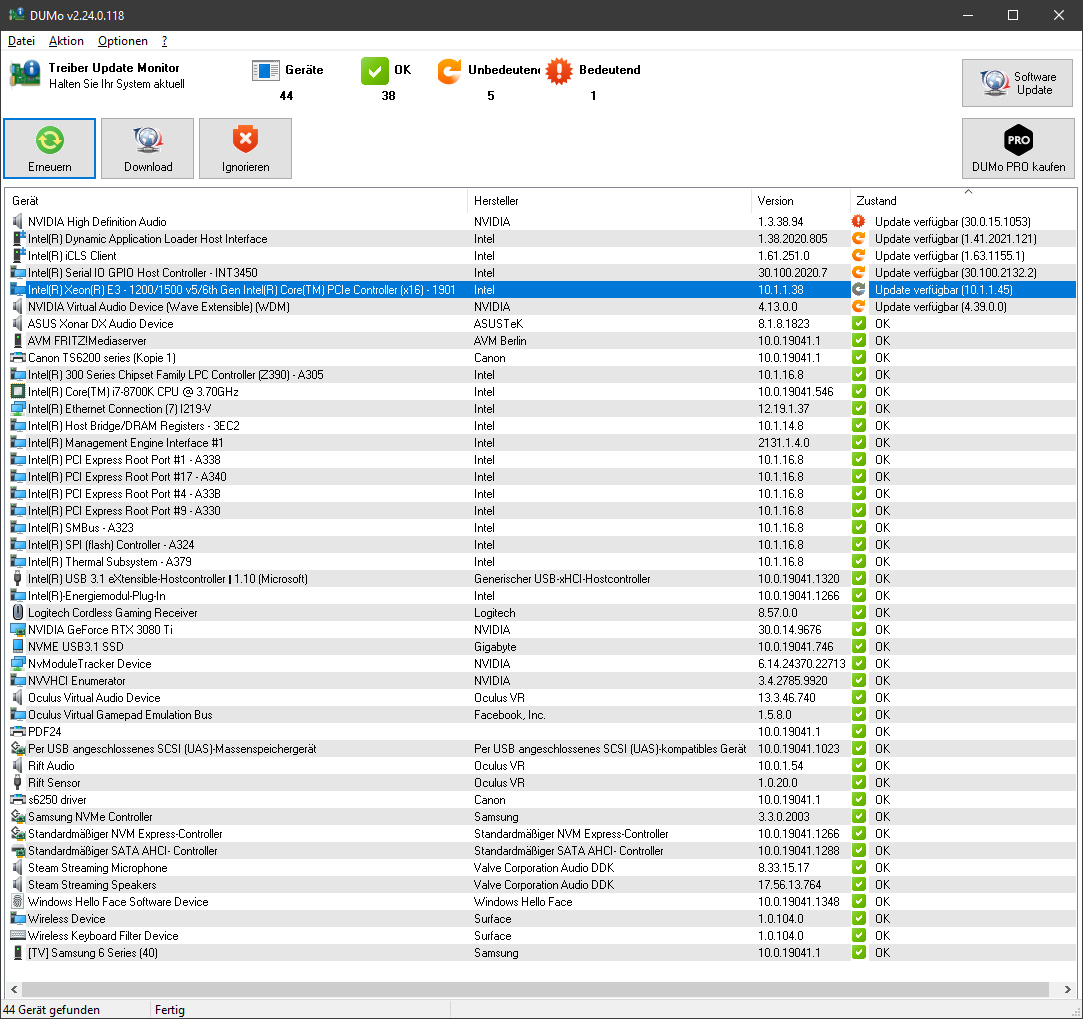Screen dimensions: 1083x1019
Task: Click USB icon of Rift Sensor row
Action: pyautogui.click(x=18, y=782)
